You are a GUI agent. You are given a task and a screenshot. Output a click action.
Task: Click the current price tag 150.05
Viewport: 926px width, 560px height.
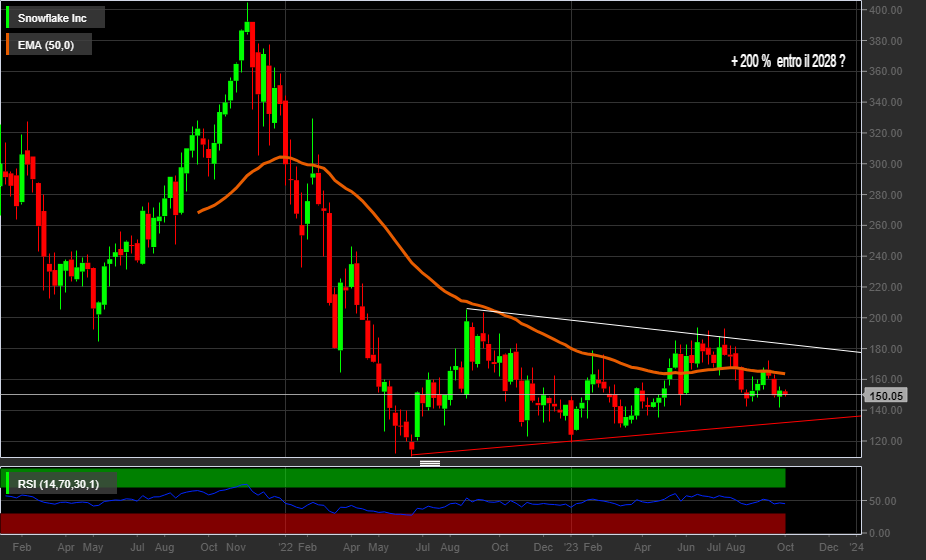885,396
